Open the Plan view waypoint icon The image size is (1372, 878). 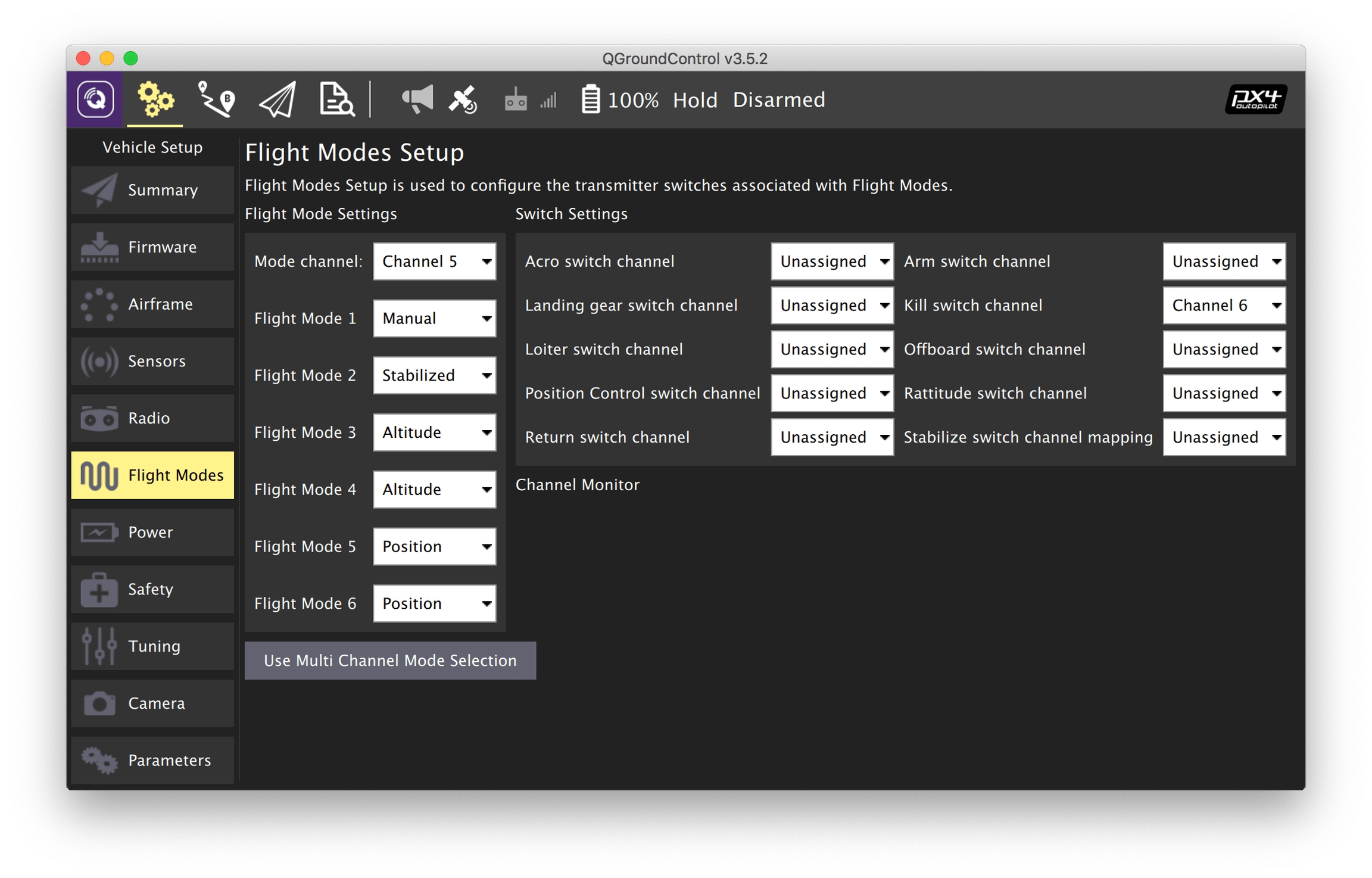coord(216,99)
